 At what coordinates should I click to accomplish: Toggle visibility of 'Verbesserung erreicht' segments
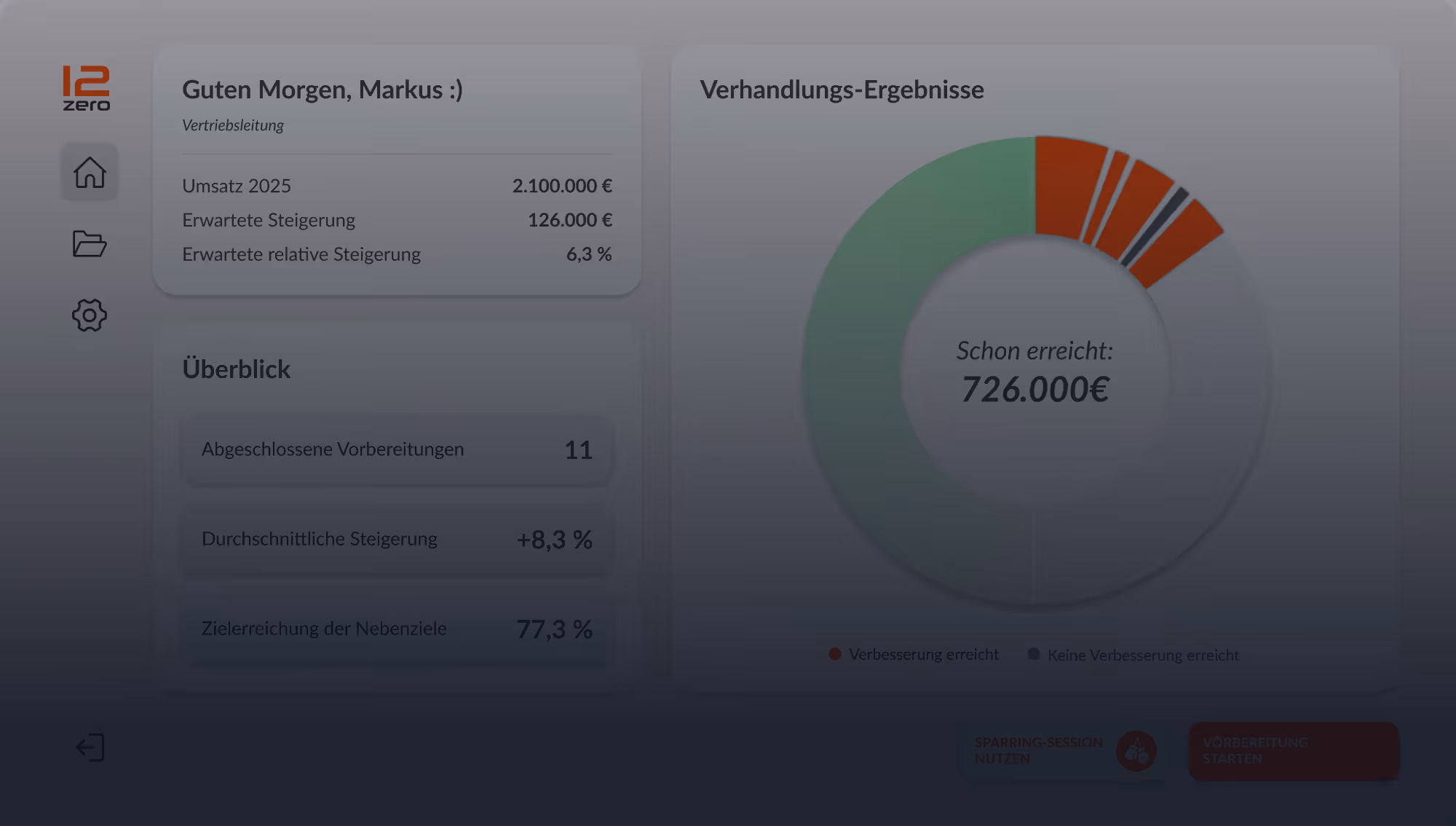pyautogui.click(x=914, y=654)
